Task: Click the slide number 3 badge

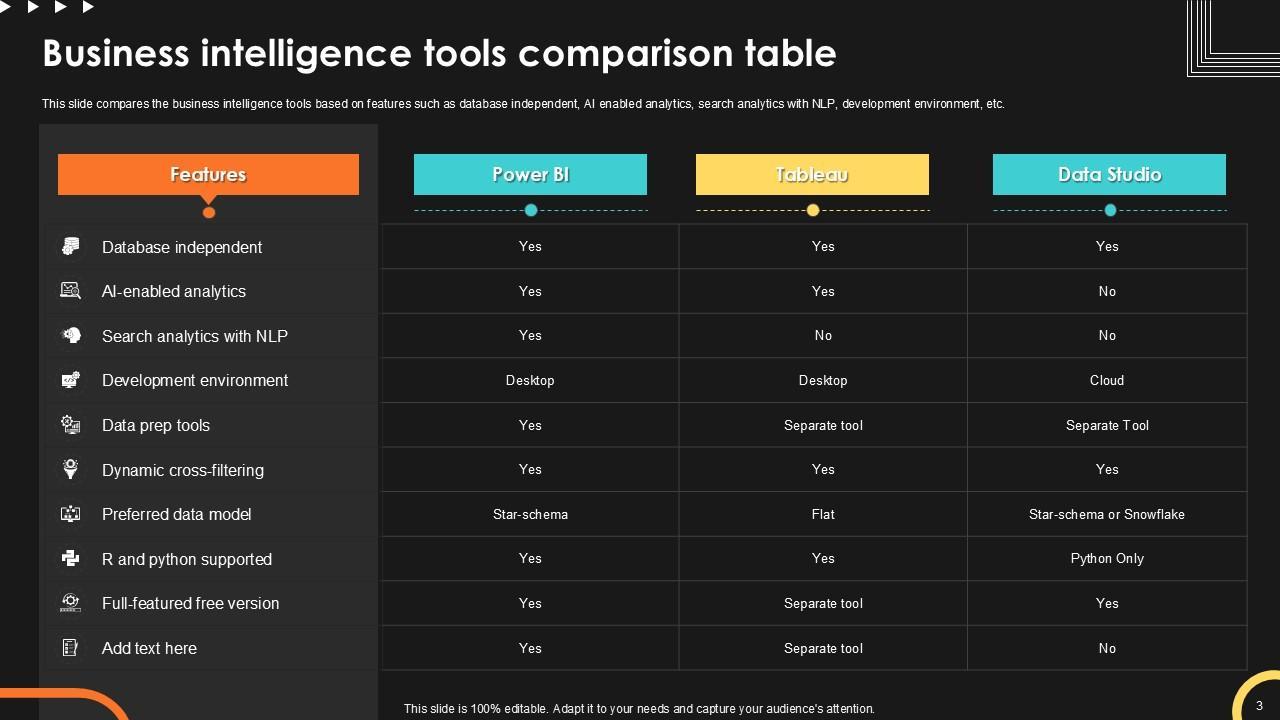Action: pyautogui.click(x=1259, y=706)
